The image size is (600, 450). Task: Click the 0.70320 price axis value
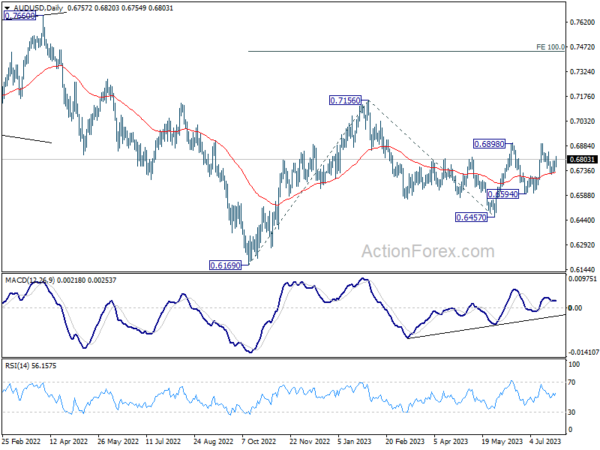(582, 121)
